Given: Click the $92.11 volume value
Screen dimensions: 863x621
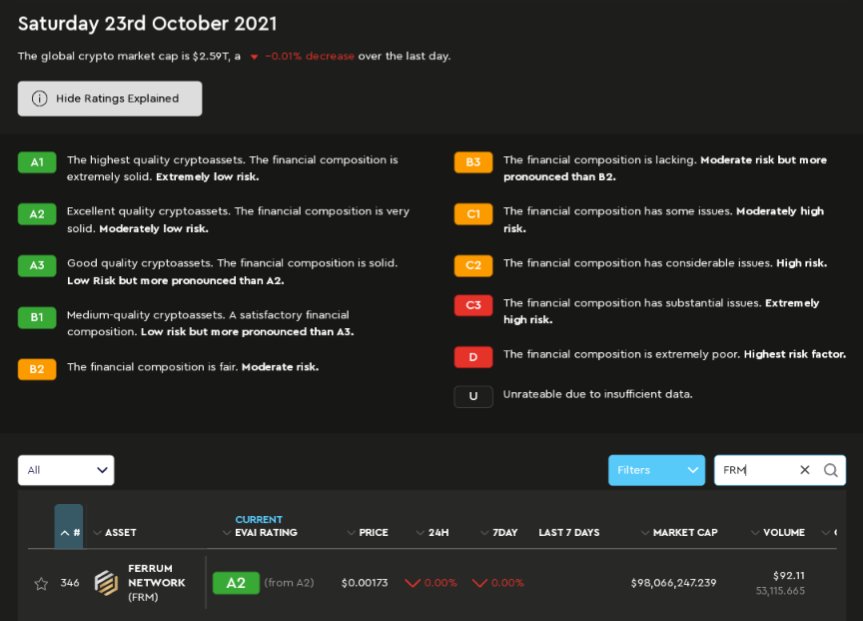Looking at the screenshot, I should click(789, 576).
